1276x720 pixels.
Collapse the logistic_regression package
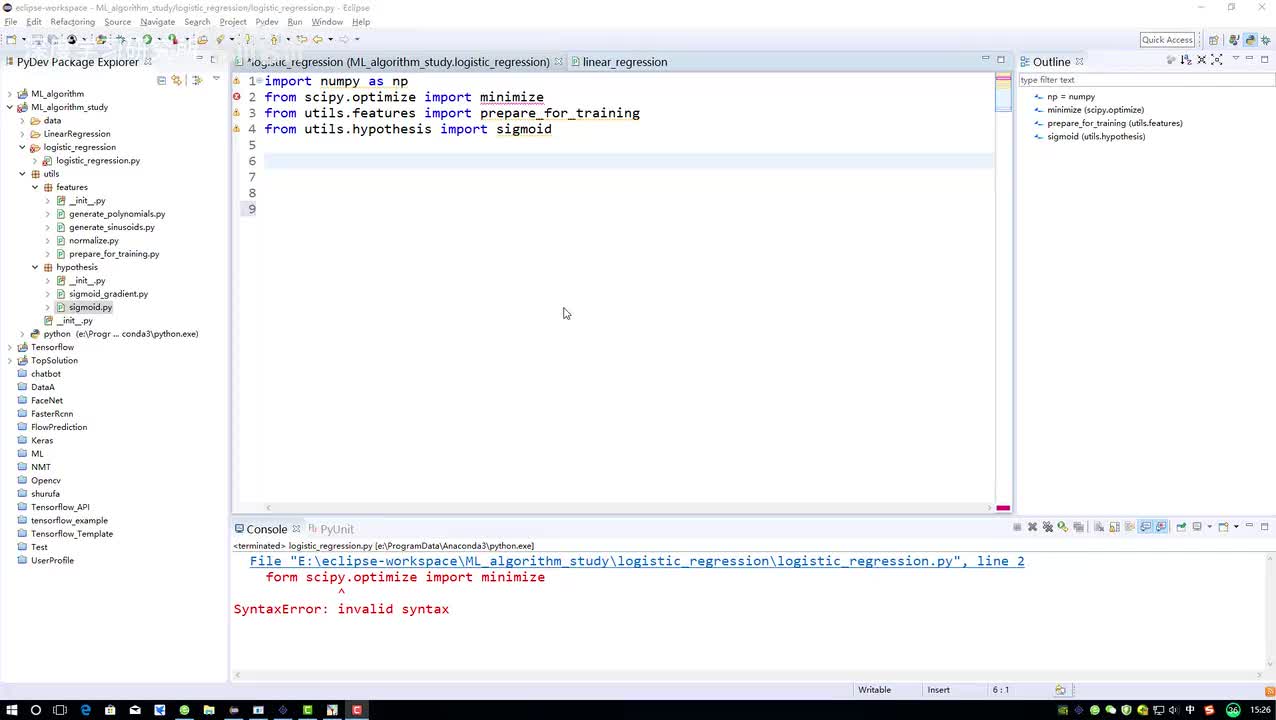(22, 147)
